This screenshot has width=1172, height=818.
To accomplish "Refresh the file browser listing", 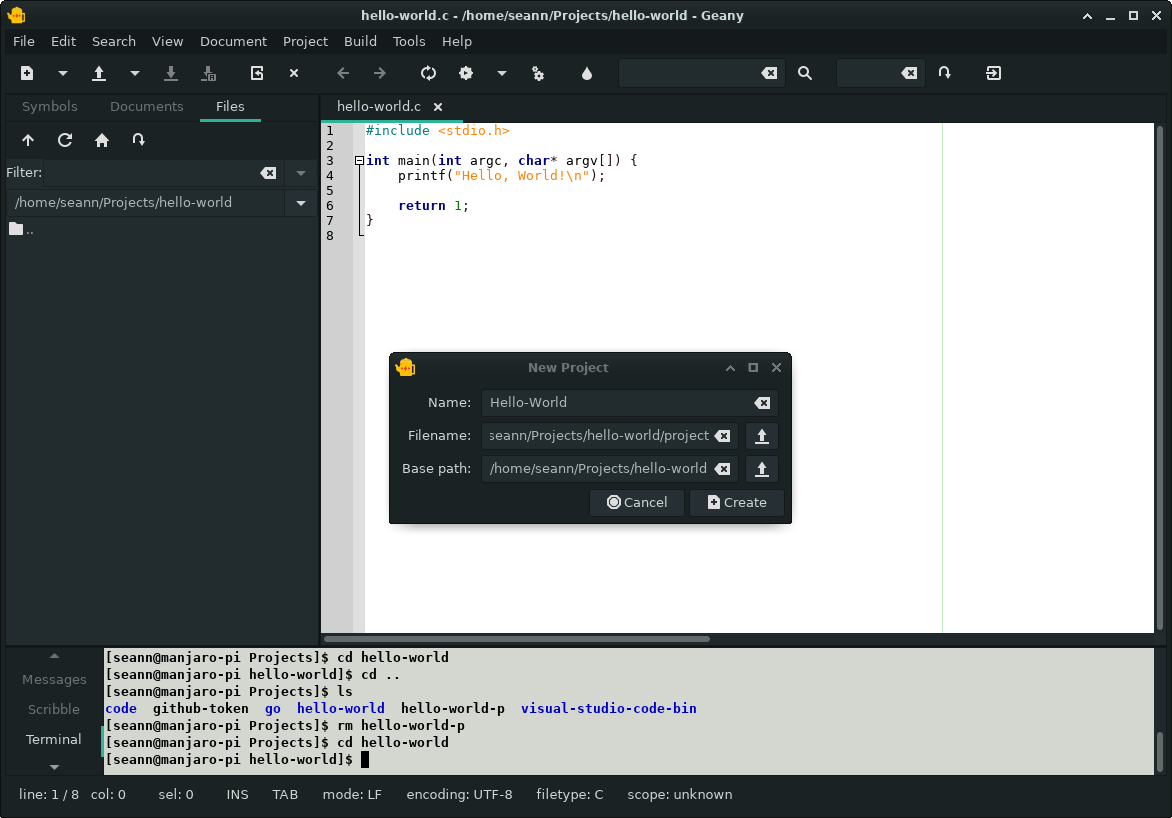I will 65,141.
